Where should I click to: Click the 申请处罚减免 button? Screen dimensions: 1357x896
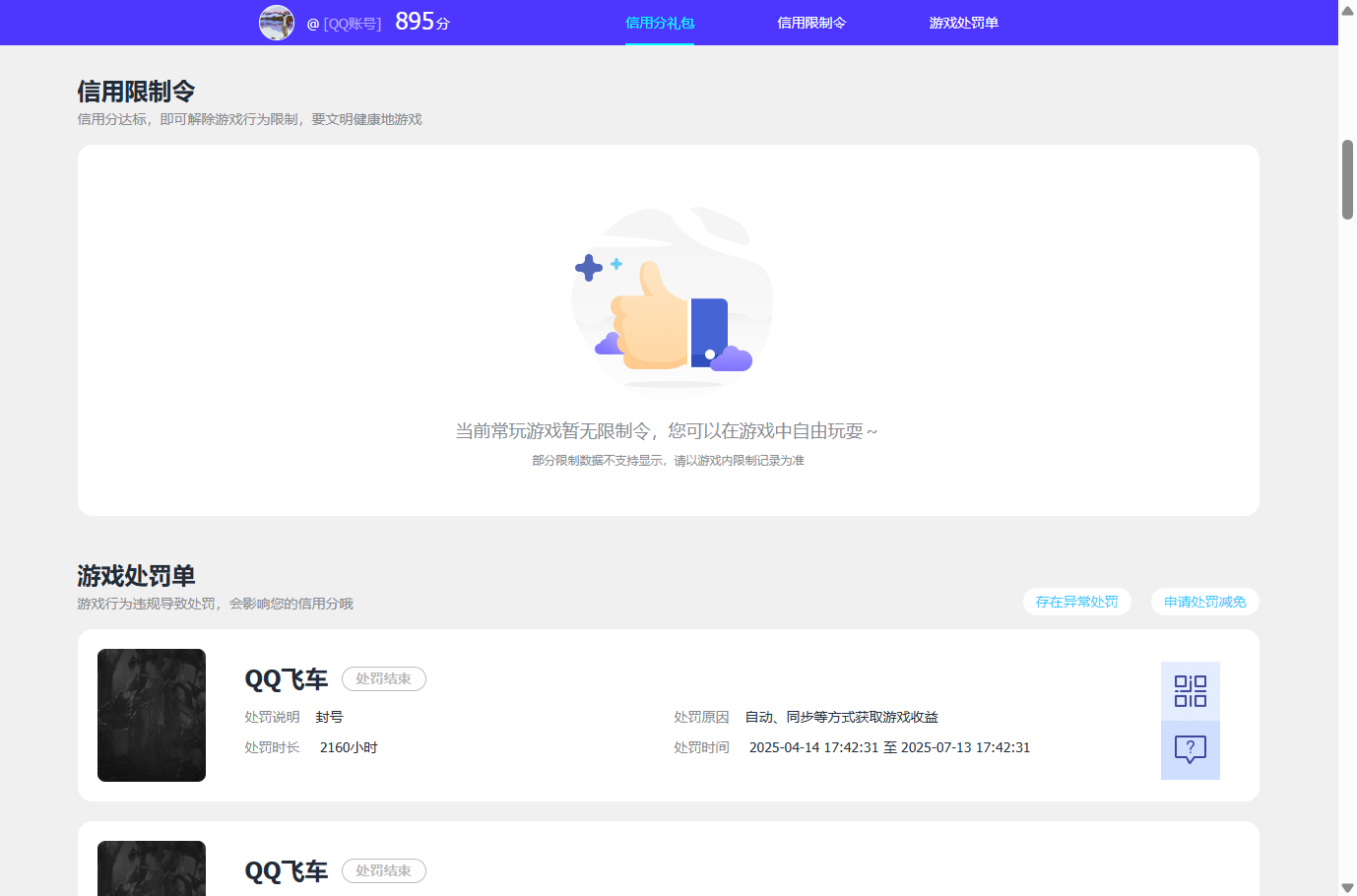[x=1204, y=601]
